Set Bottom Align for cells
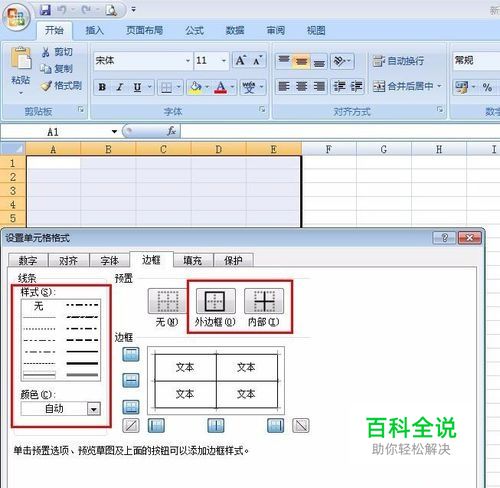Screen dimensions: 500x488 (319, 61)
